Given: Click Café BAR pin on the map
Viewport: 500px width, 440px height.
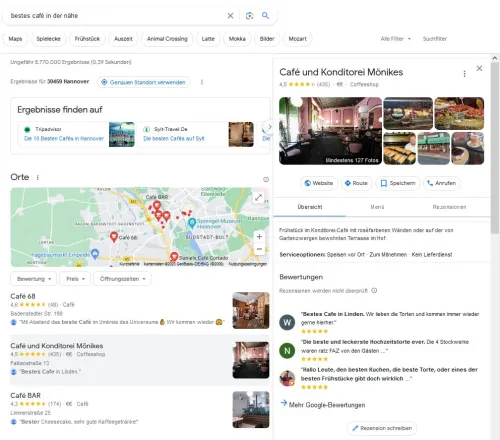Looking at the screenshot, I should pos(157,205).
